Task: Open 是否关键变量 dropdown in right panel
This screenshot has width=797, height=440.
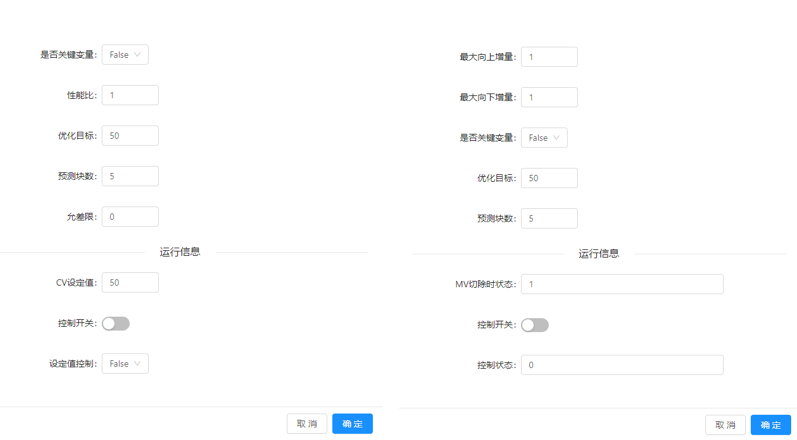Action: point(544,138)
